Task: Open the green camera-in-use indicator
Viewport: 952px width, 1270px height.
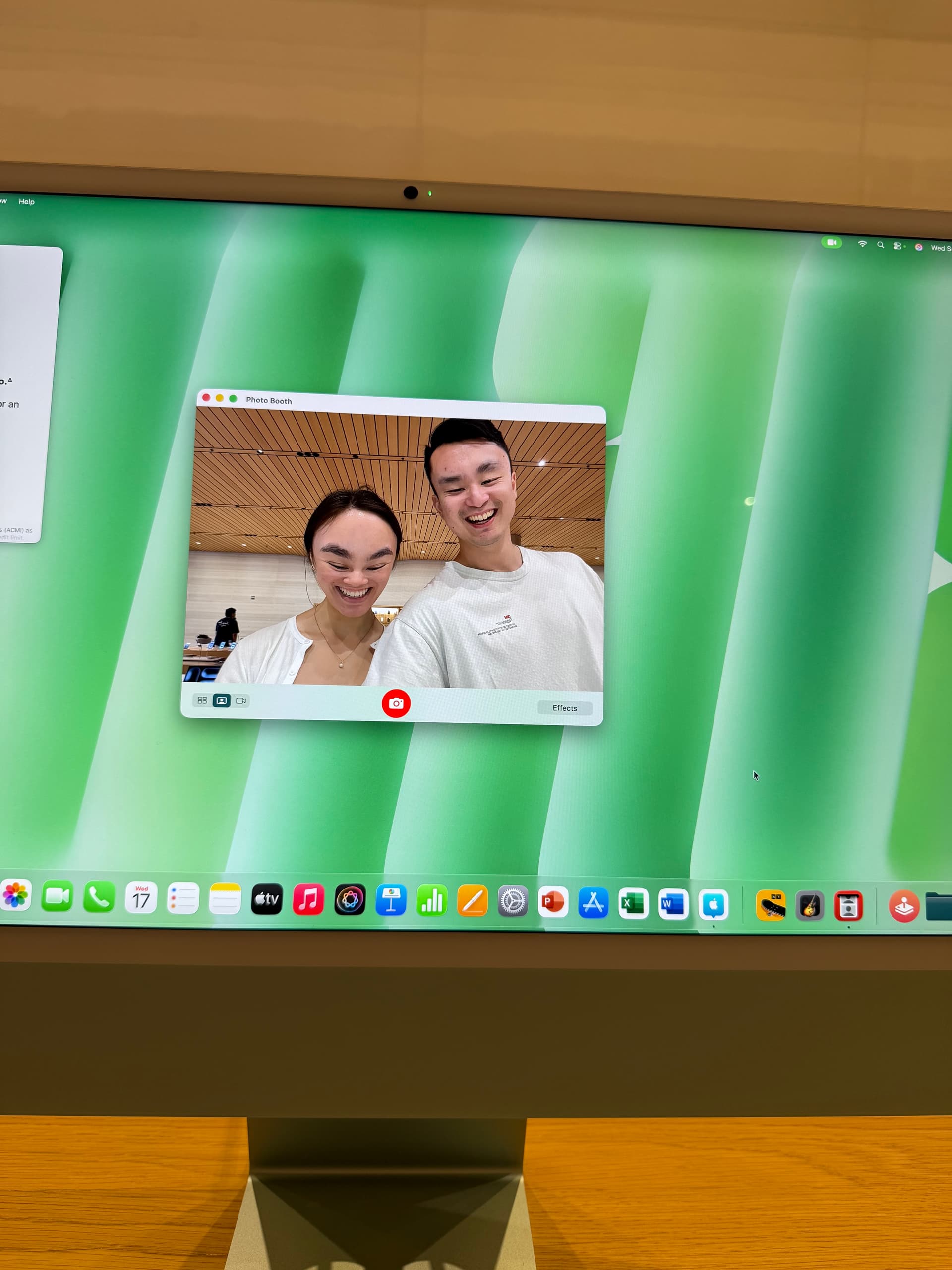Action: point(831,242)
